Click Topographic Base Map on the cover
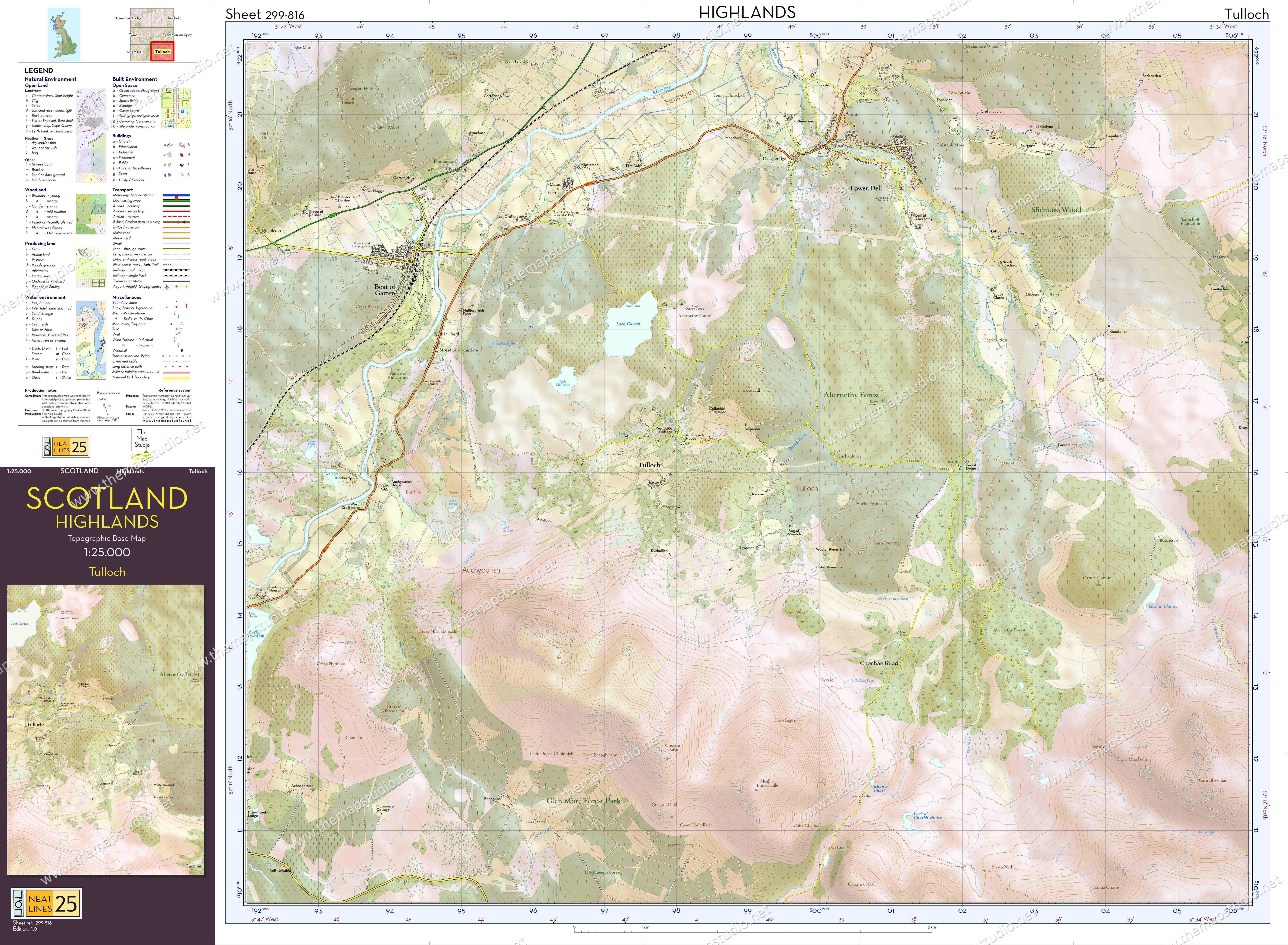Image resolution: width=1288 pixels, height=945 pixels. (107, 538)
